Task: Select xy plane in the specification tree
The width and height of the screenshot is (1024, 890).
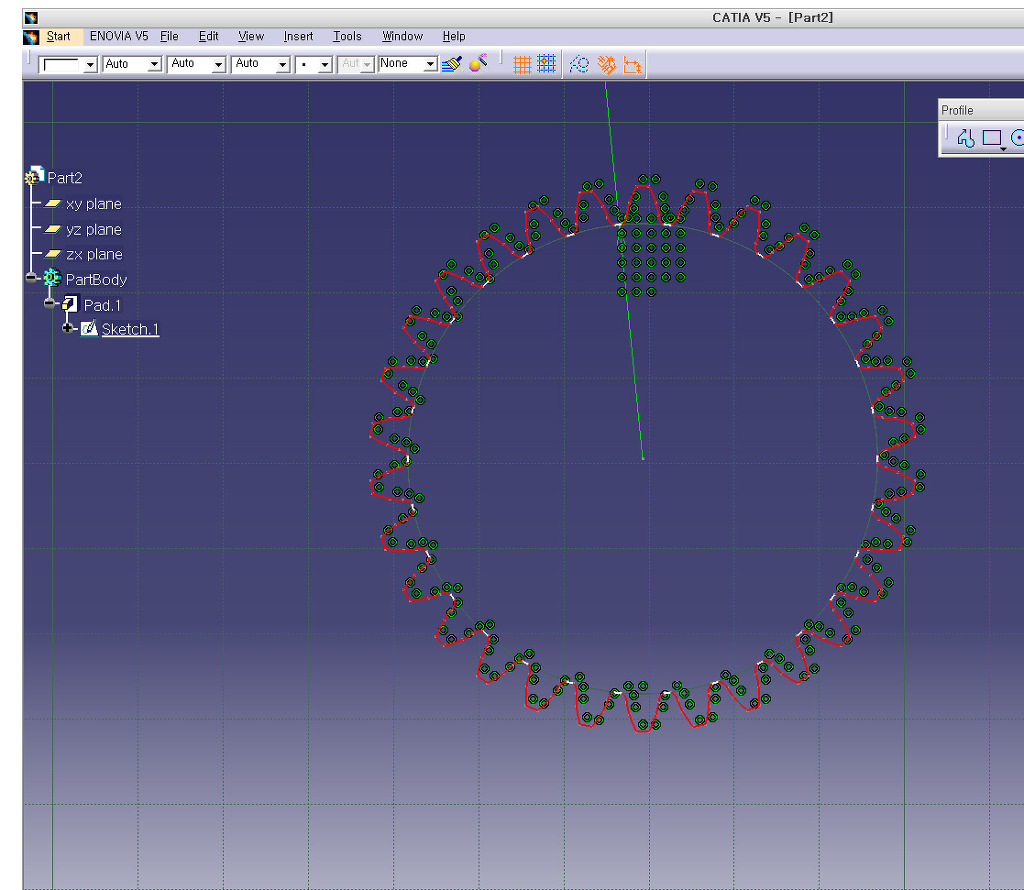Action: [93, 204]
